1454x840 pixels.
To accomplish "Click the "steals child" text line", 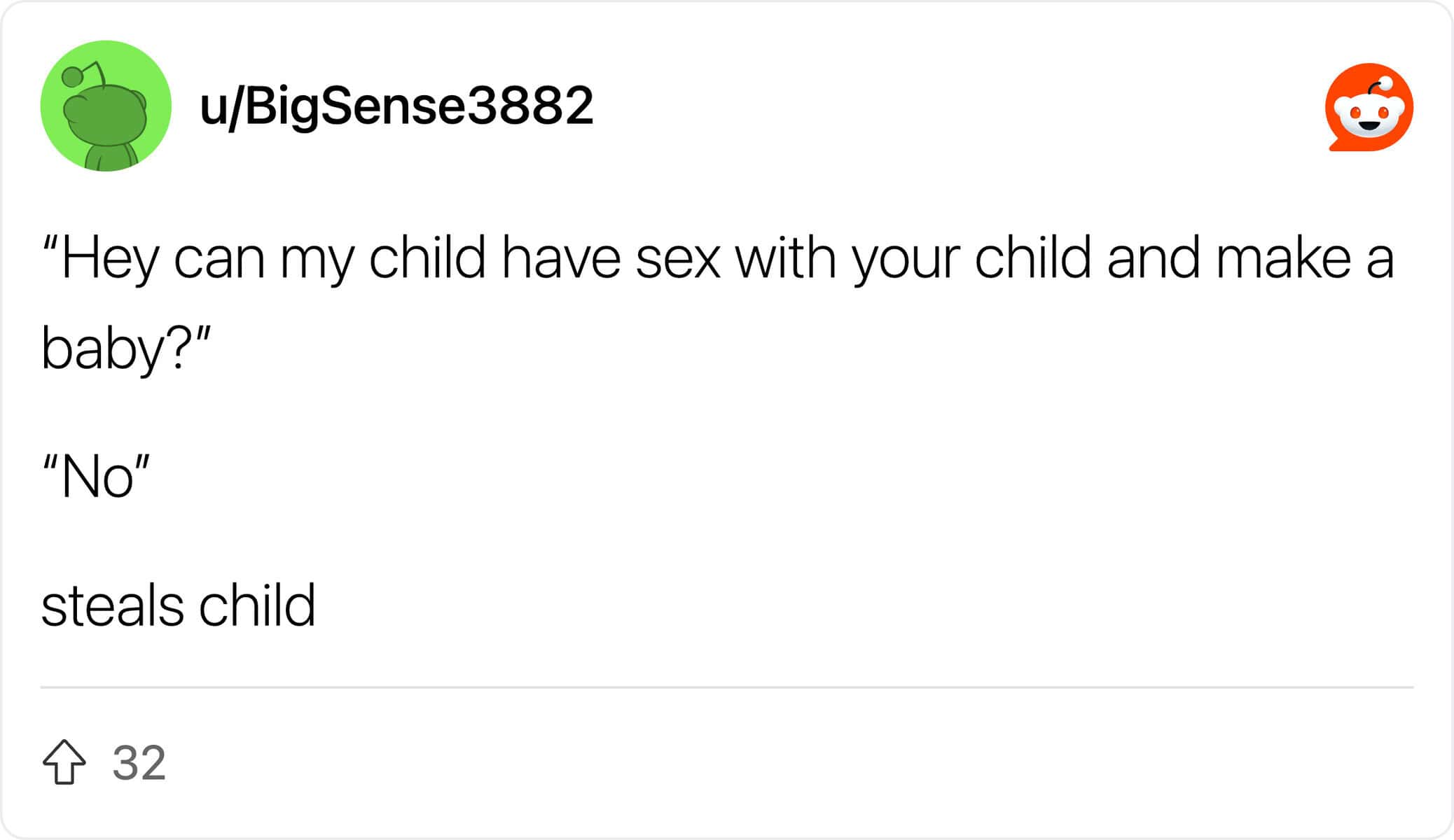I will point(179,605).
